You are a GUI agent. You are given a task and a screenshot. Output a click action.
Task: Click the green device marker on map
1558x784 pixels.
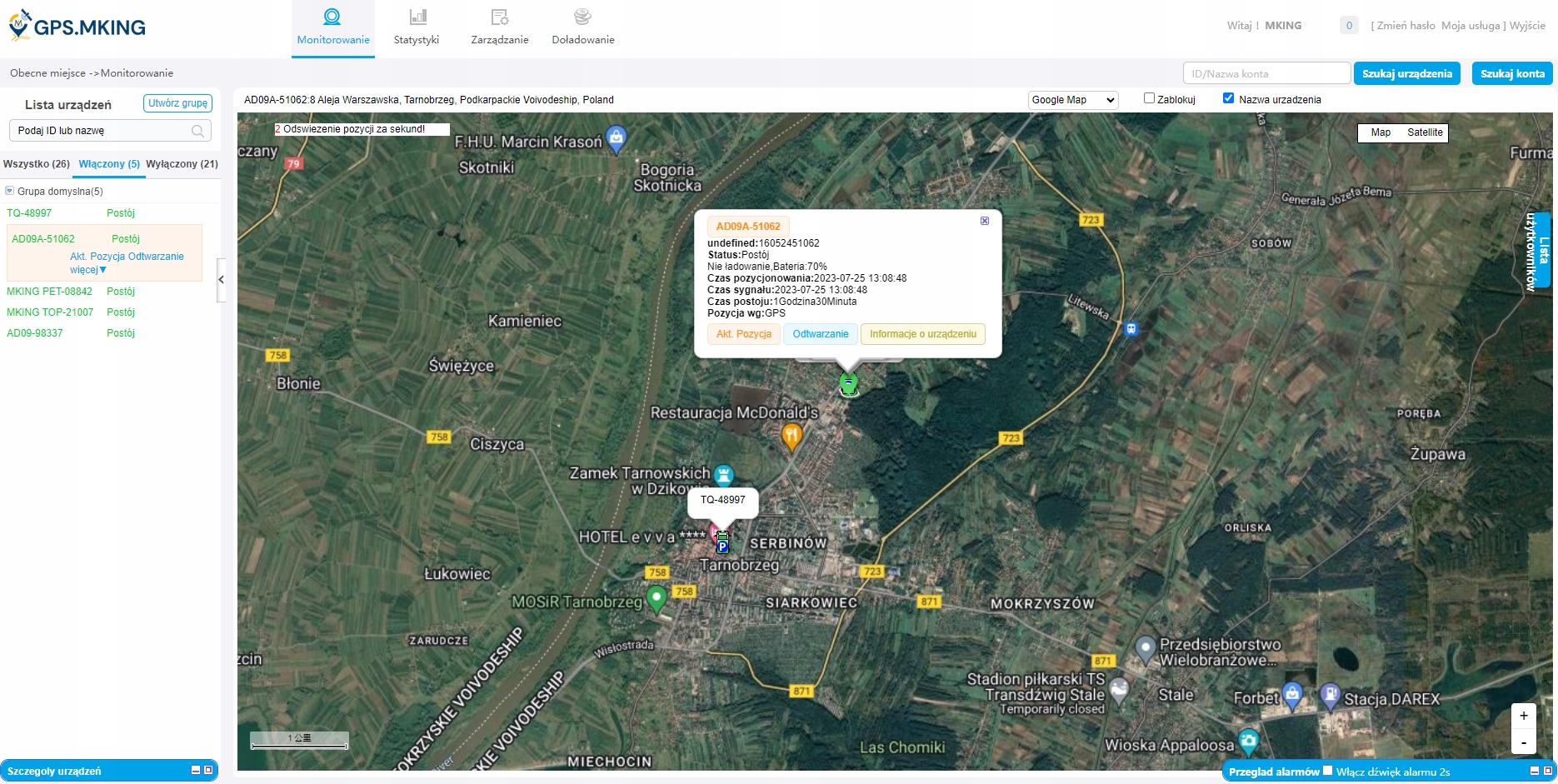pyautogui.click(x=848, y=384)
